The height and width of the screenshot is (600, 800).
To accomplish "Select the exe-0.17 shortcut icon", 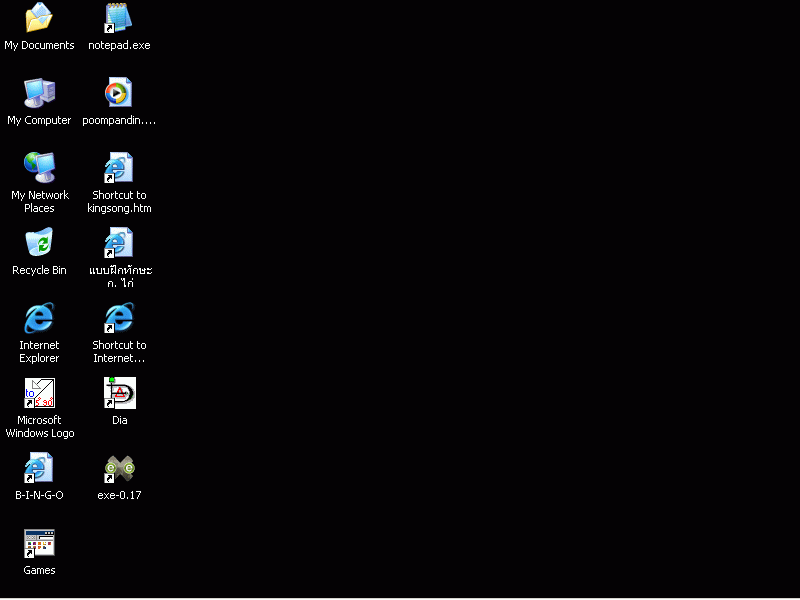I will pos(119,468).
